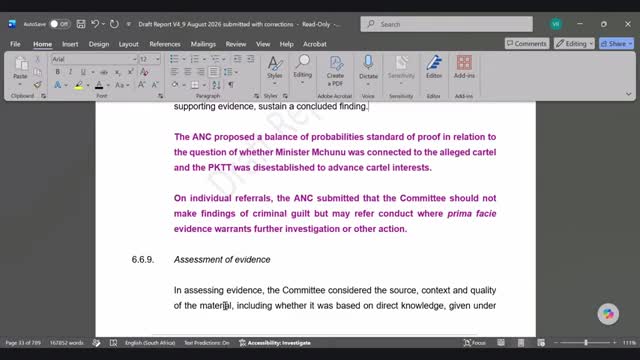Switch to the Layout tab

[x=129, y=44]
